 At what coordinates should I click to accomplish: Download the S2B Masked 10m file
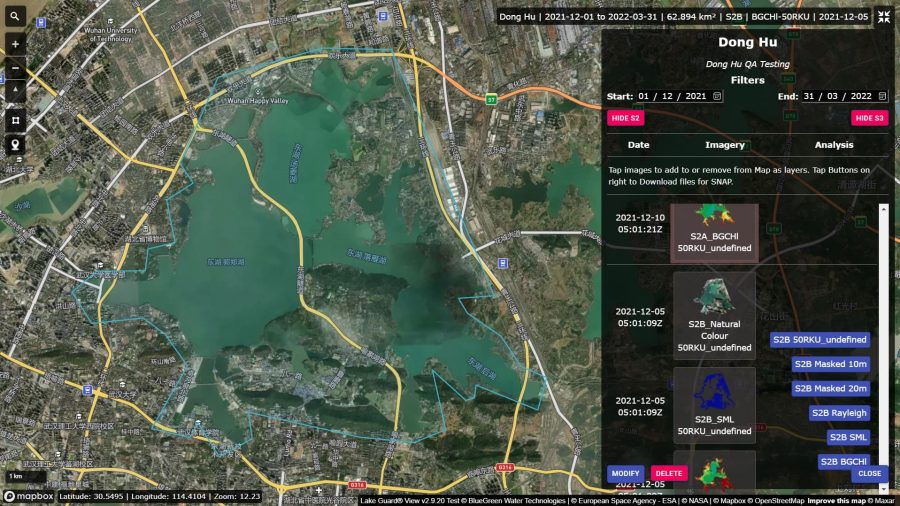831,364
